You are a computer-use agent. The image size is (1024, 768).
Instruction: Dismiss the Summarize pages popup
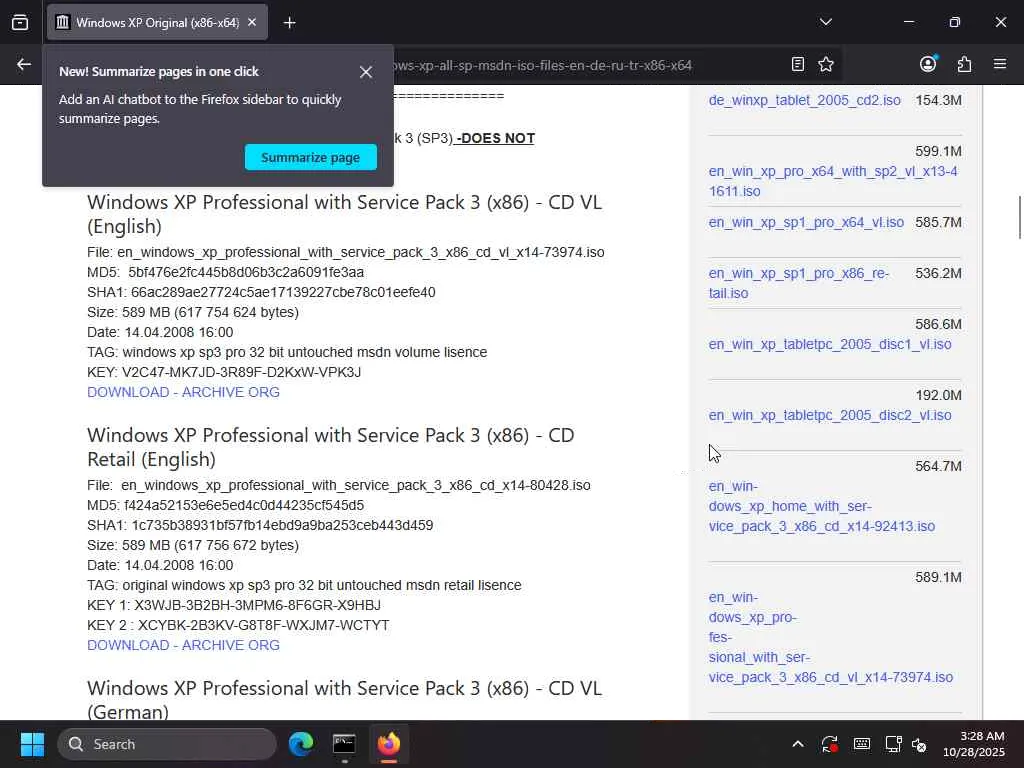click(366, 72)
